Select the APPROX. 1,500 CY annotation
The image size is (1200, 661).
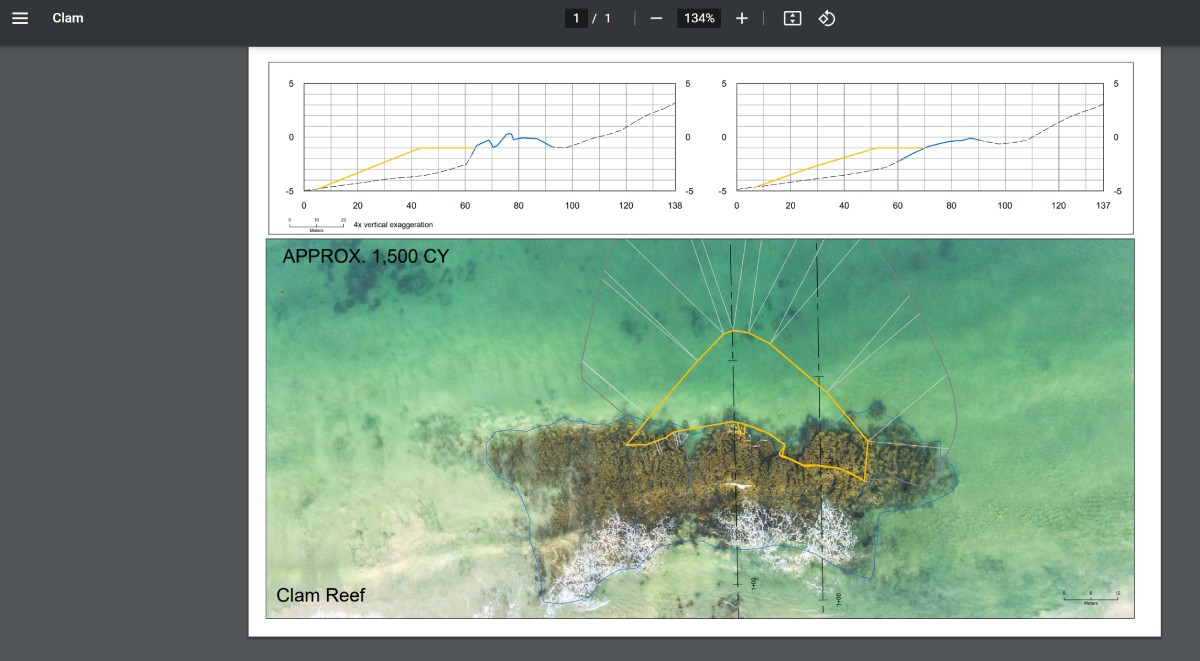tap(365, 255)
